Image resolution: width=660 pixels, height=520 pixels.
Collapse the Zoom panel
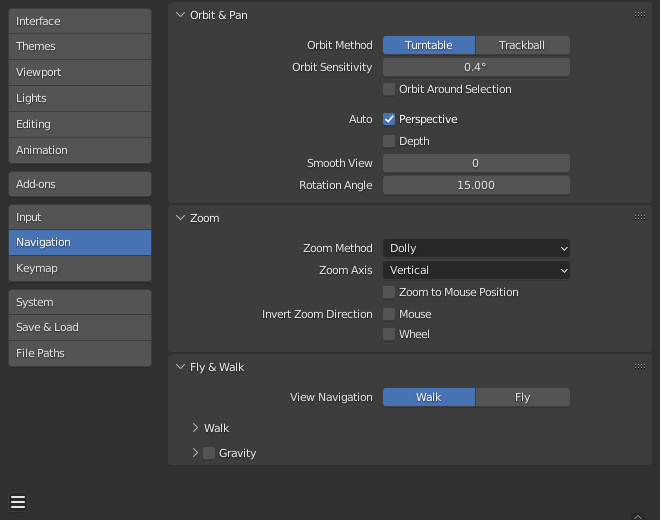tap(180, 218)
